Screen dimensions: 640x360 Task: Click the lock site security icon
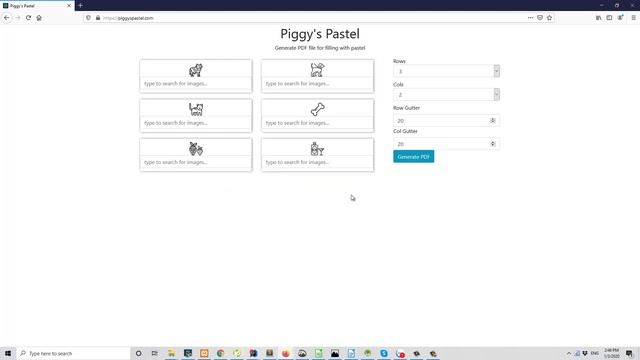click(98, 18)
